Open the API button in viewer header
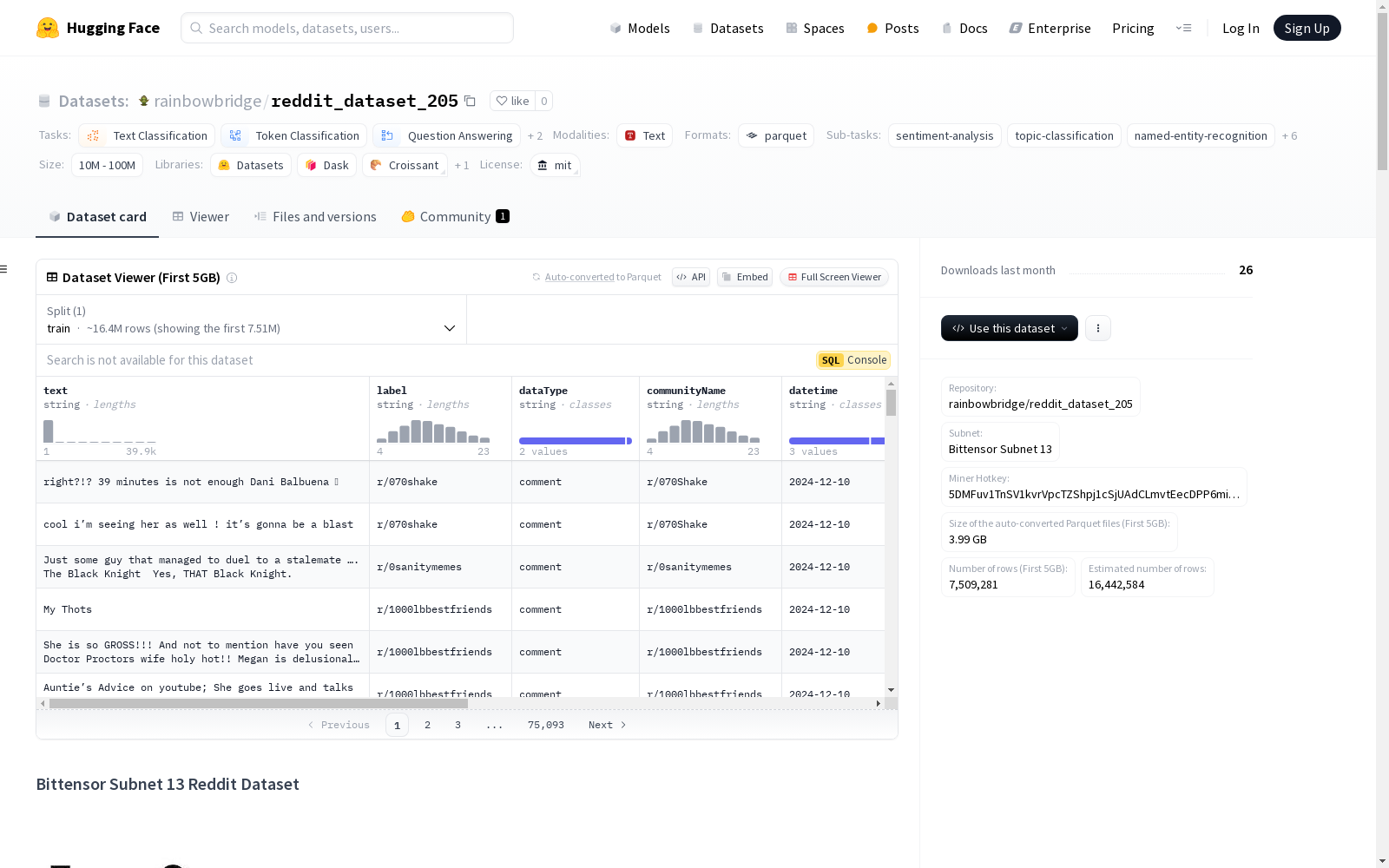This screenshot has height=868, width=1389. coord(691,277)
